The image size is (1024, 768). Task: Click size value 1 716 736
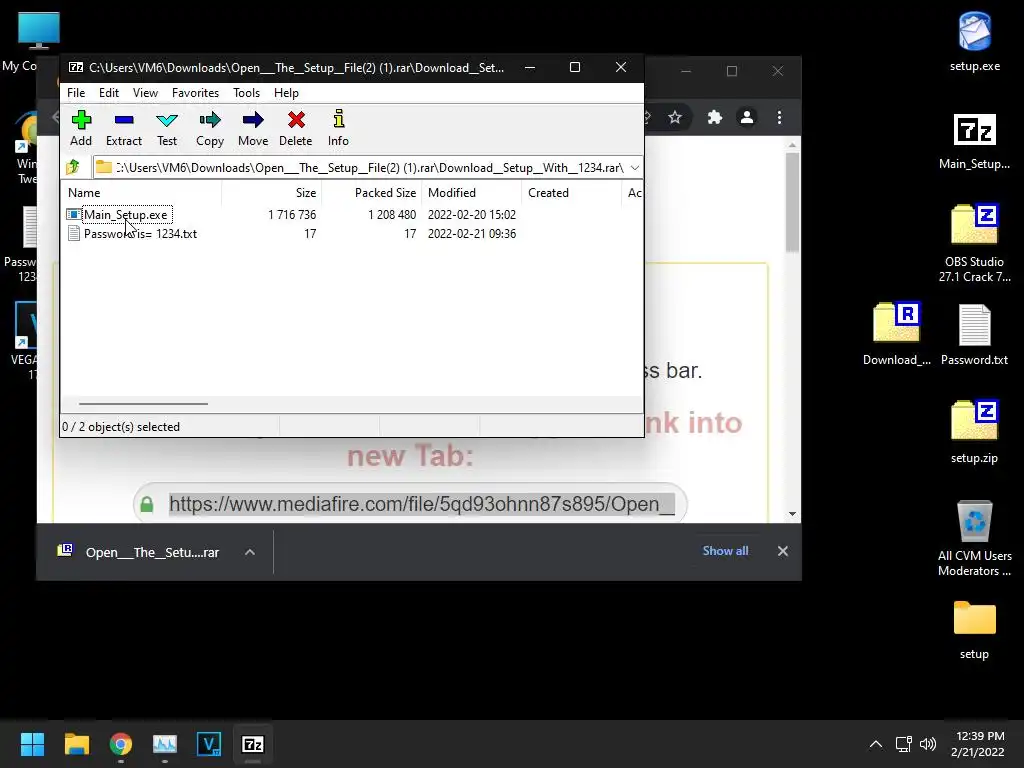pos(292,215)
